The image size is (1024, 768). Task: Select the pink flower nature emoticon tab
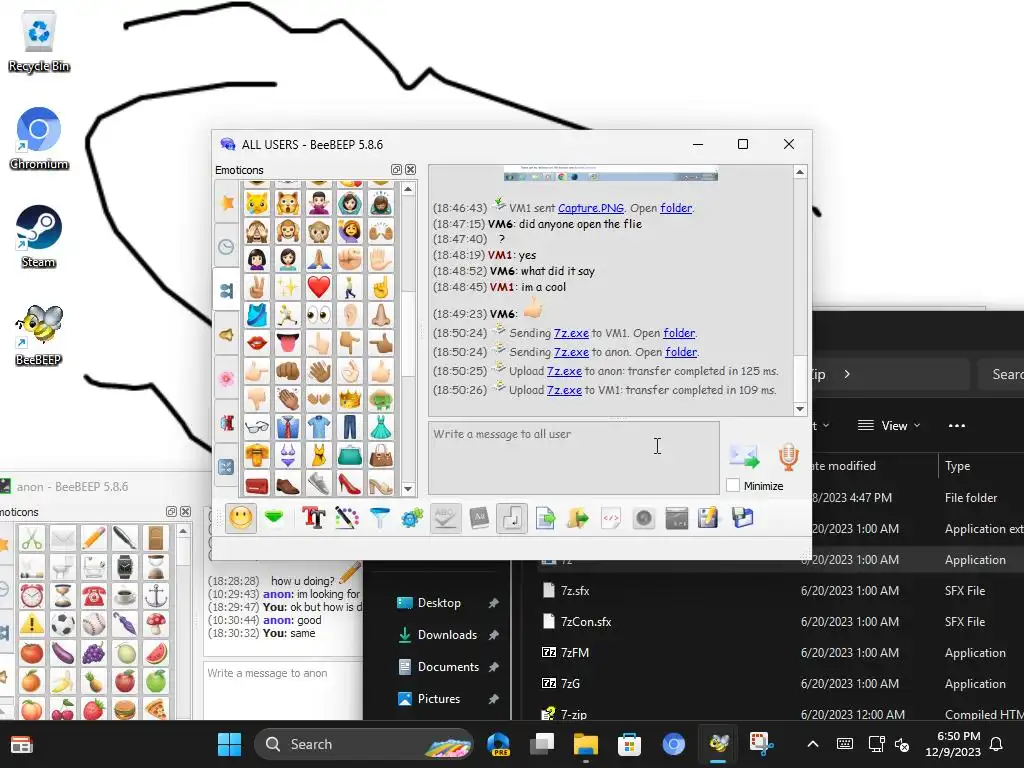coord(227,379)
